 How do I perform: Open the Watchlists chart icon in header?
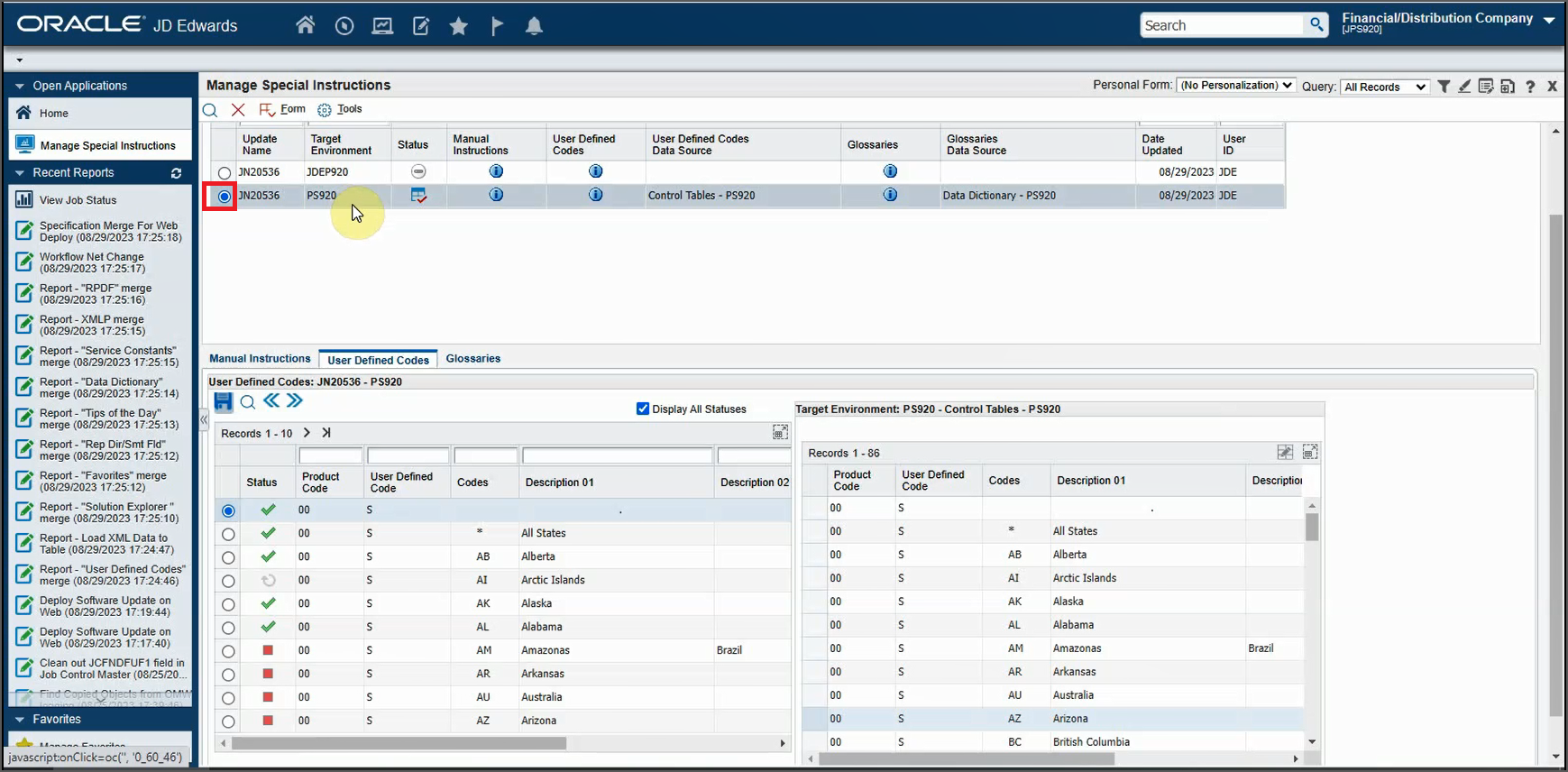click(x=382, y=26)
